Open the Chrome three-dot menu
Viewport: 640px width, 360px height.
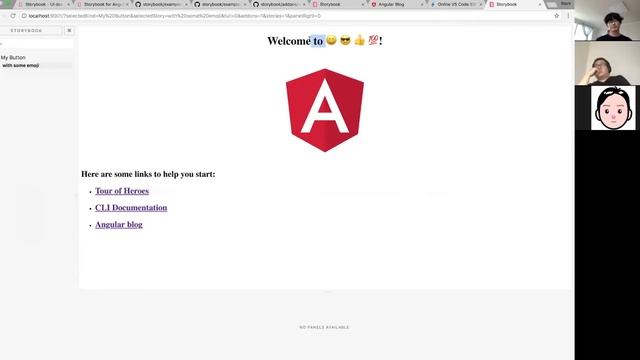click(568, 16)
